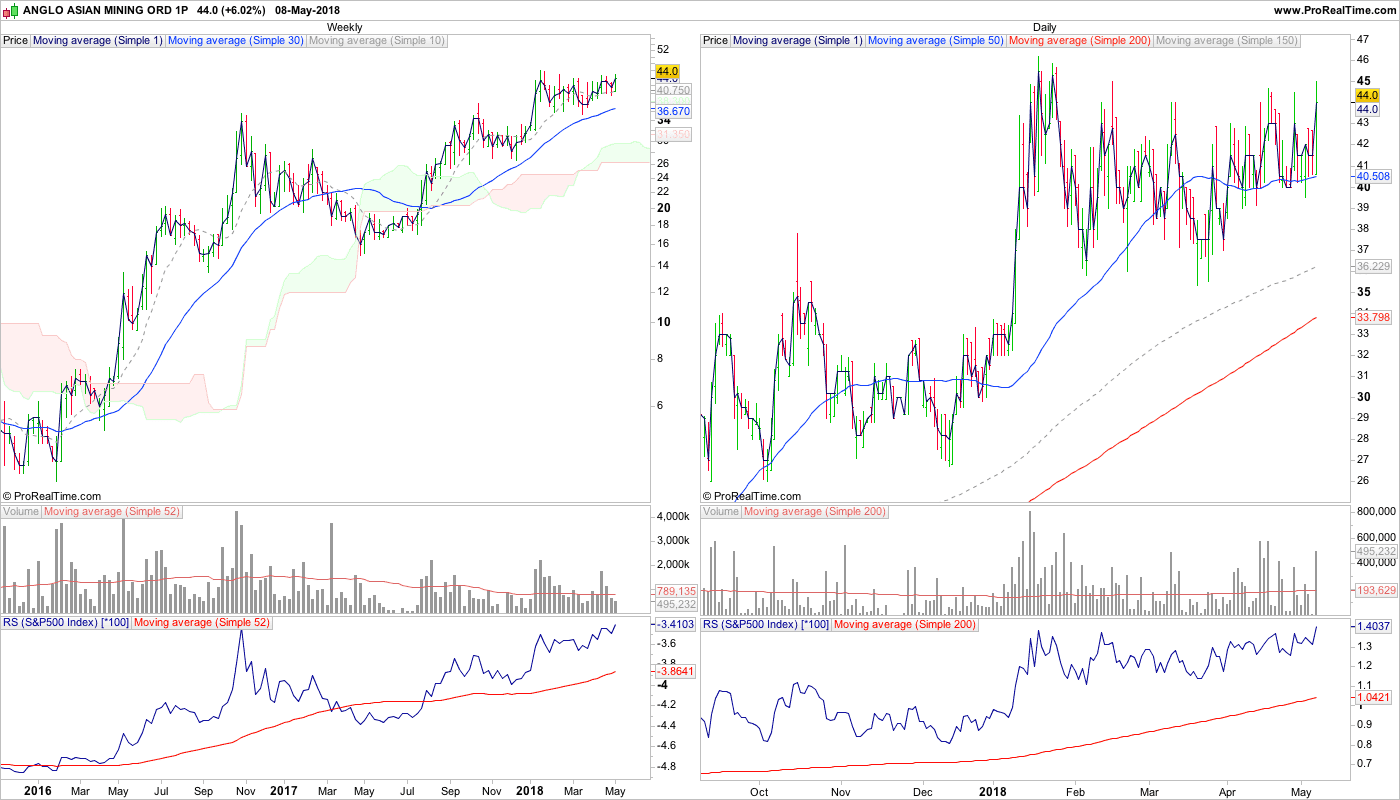Click the 40.750 value label on Weekly axis
The image size is (1400, 800).
pyautogui.click(x=673, y=90)
